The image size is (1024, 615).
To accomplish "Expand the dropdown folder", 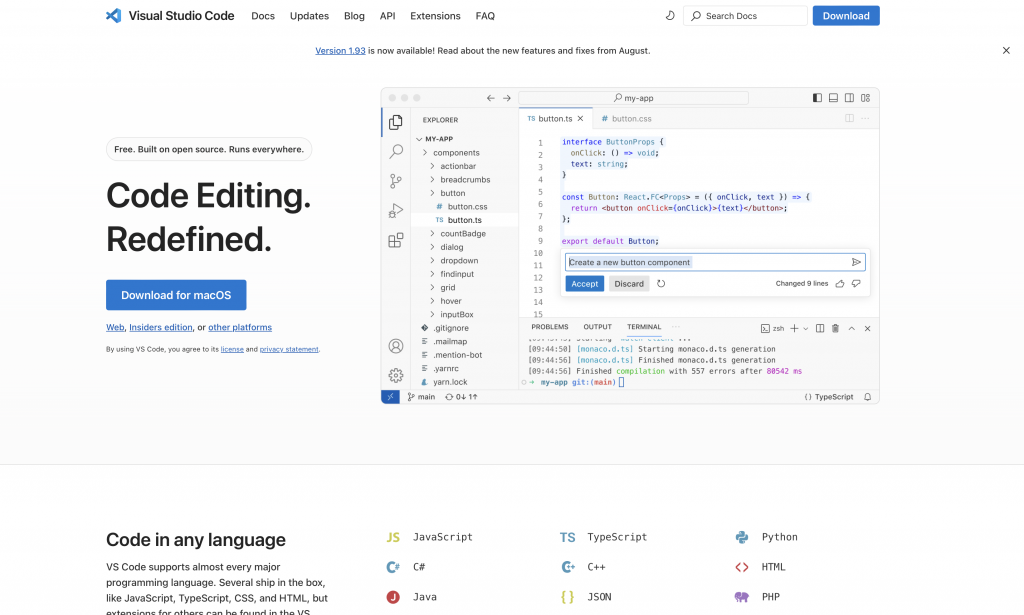I will (432, 260).
